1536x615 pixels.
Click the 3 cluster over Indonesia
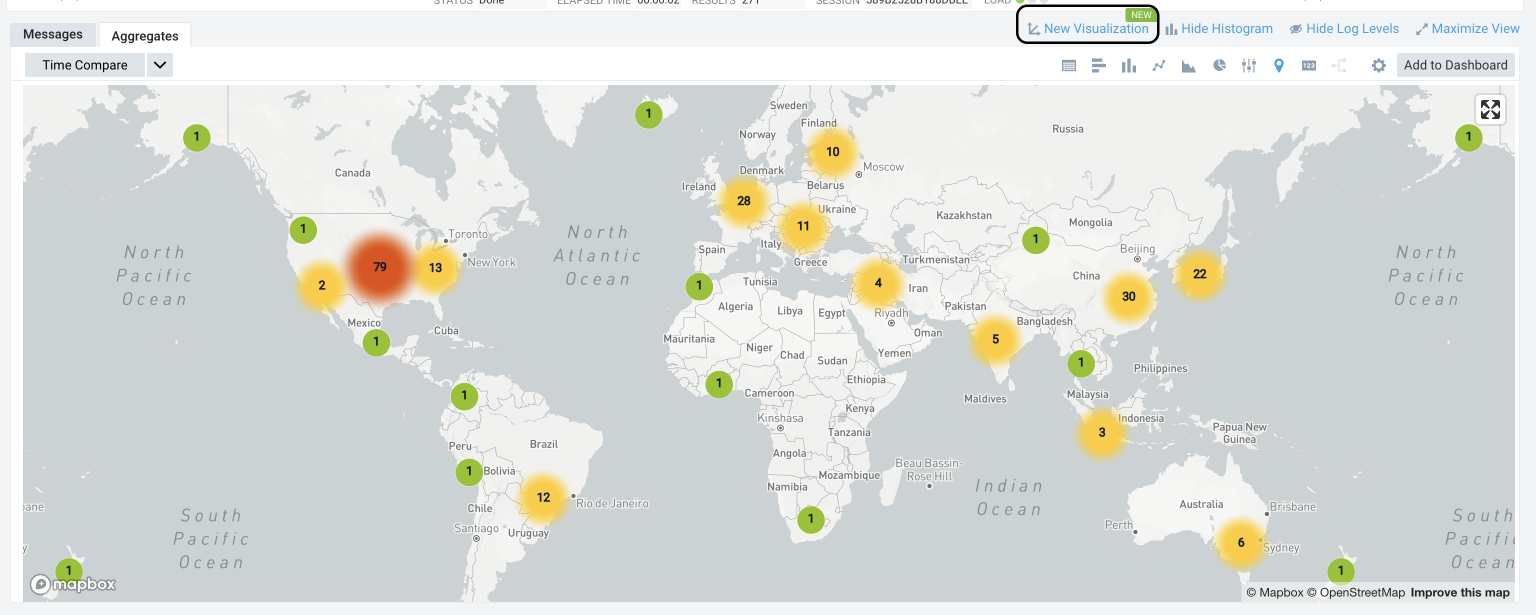tap(1102, 432)
